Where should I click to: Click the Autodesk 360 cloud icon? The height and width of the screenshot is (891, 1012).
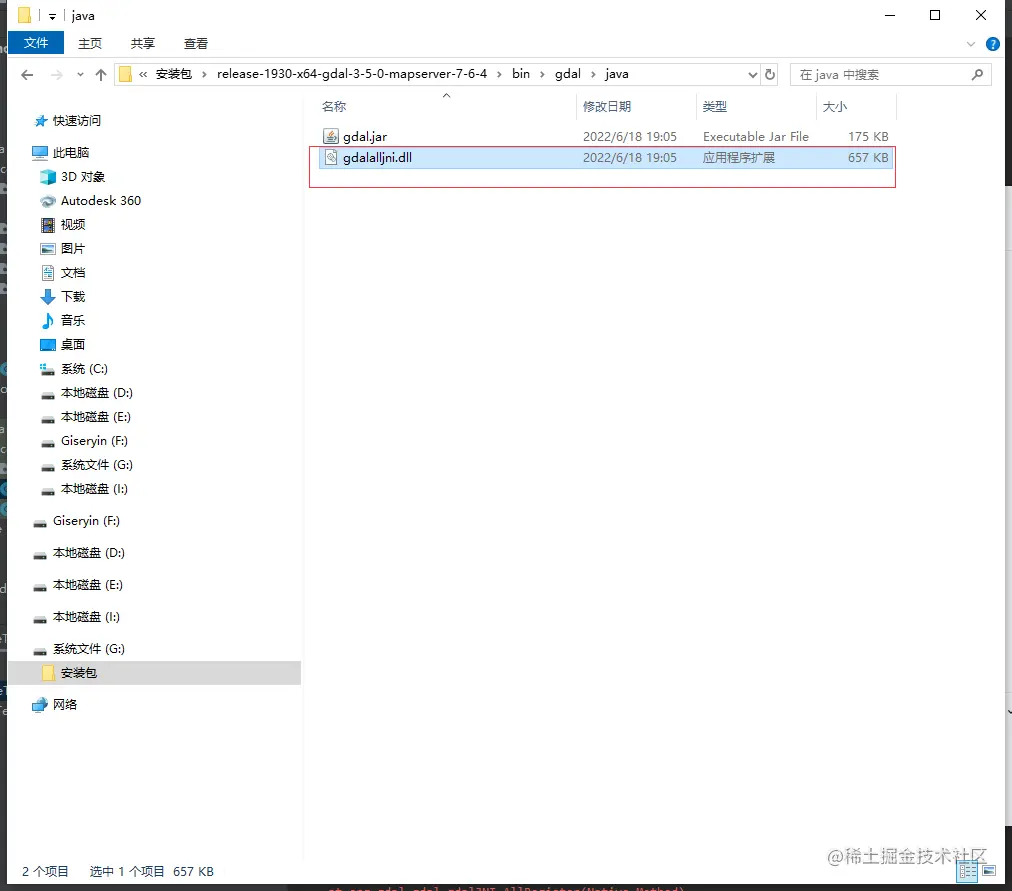pos(48,201)
